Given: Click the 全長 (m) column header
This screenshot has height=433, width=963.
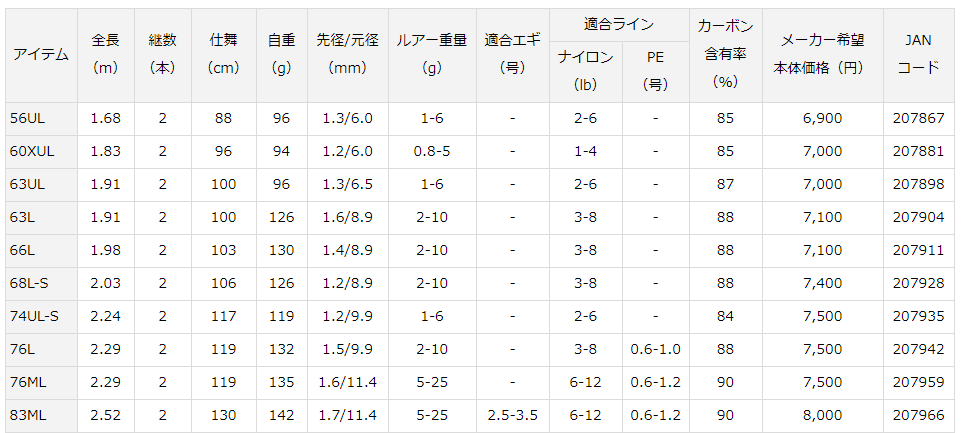Looking at the screenshot, I should point(106,55).
